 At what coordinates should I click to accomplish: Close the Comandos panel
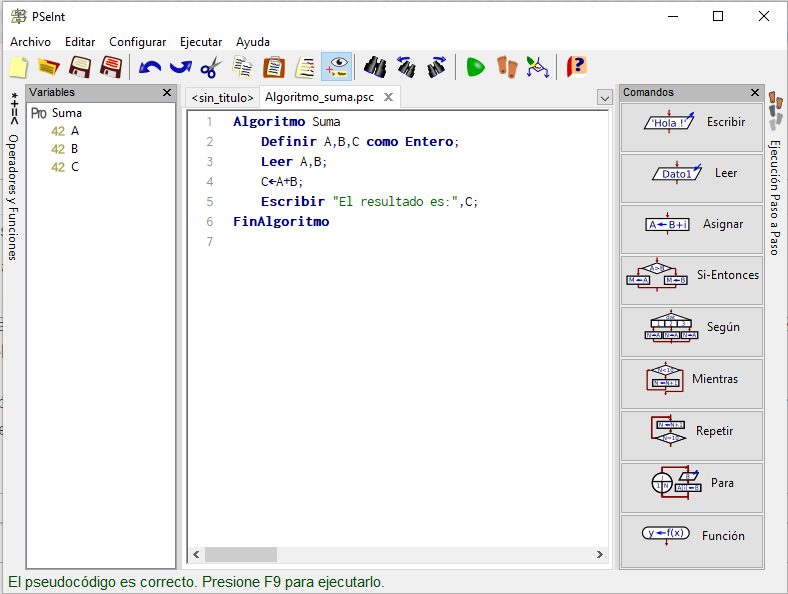pos(755,92)
